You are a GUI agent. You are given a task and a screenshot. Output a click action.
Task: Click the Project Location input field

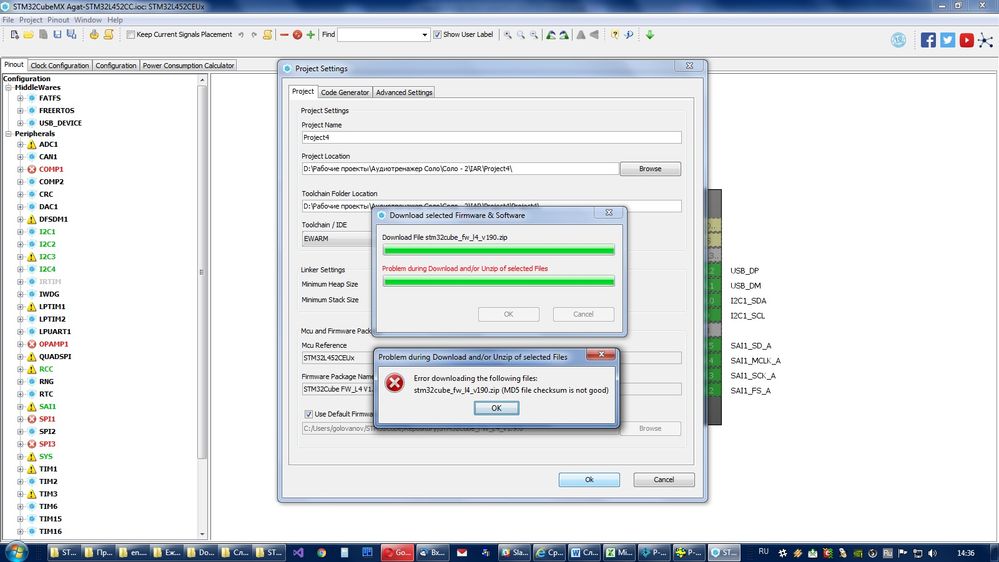(460, 169)
